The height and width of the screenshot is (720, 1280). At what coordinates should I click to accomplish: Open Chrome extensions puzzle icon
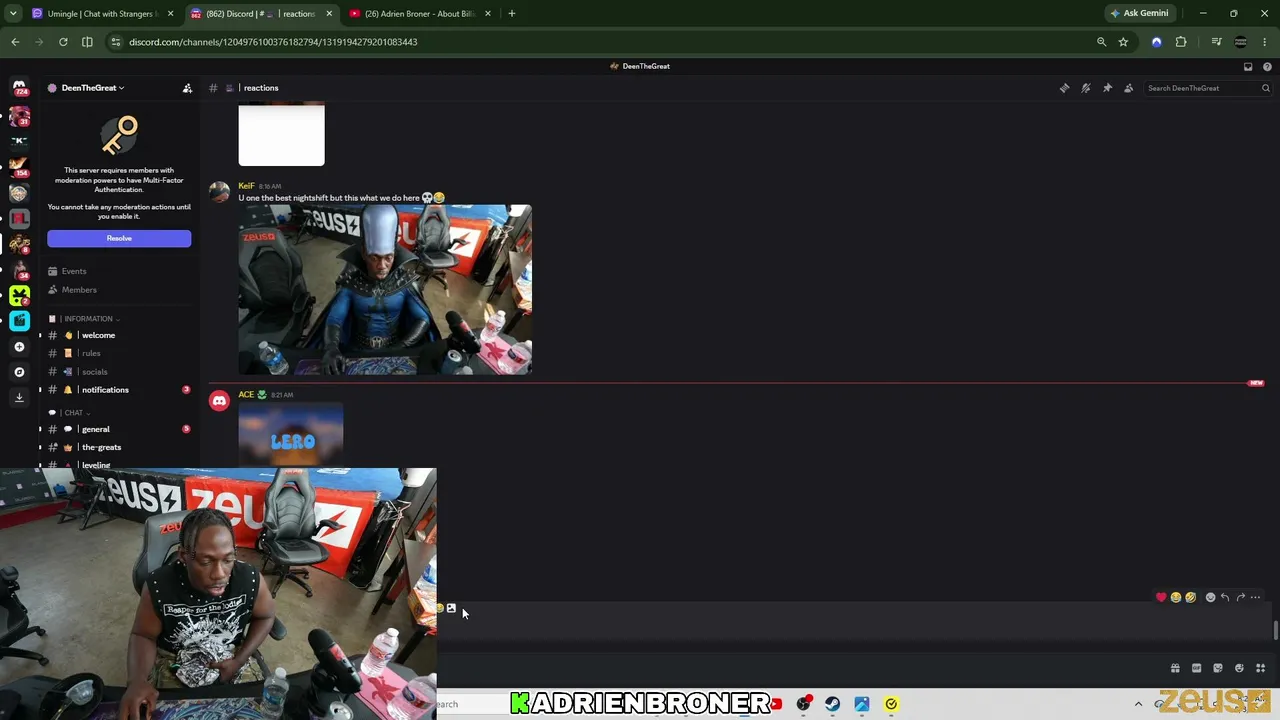click(x=1181, y=42)
